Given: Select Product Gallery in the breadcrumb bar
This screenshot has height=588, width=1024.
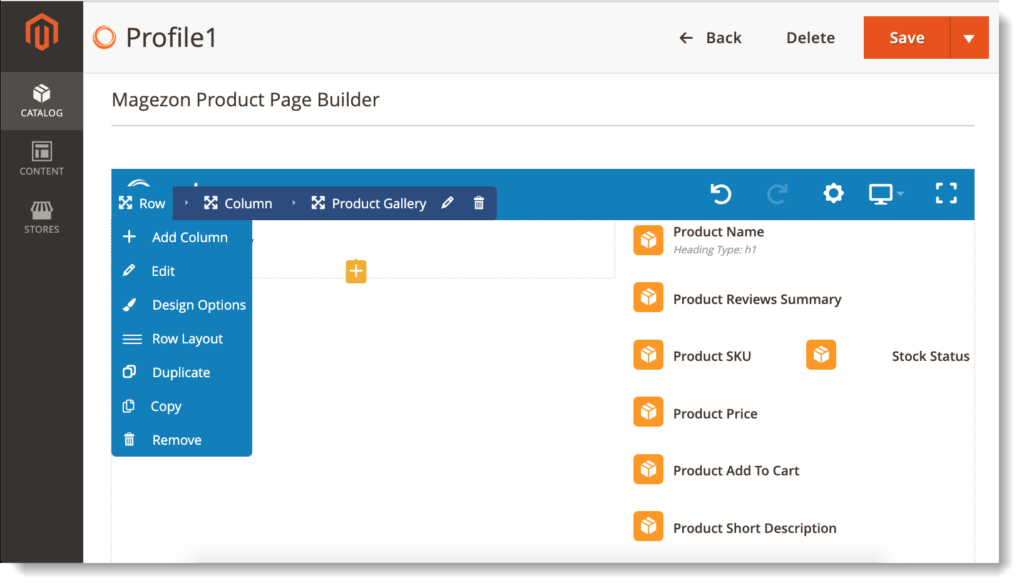Looking at the screenshot, I should (369, 203).
